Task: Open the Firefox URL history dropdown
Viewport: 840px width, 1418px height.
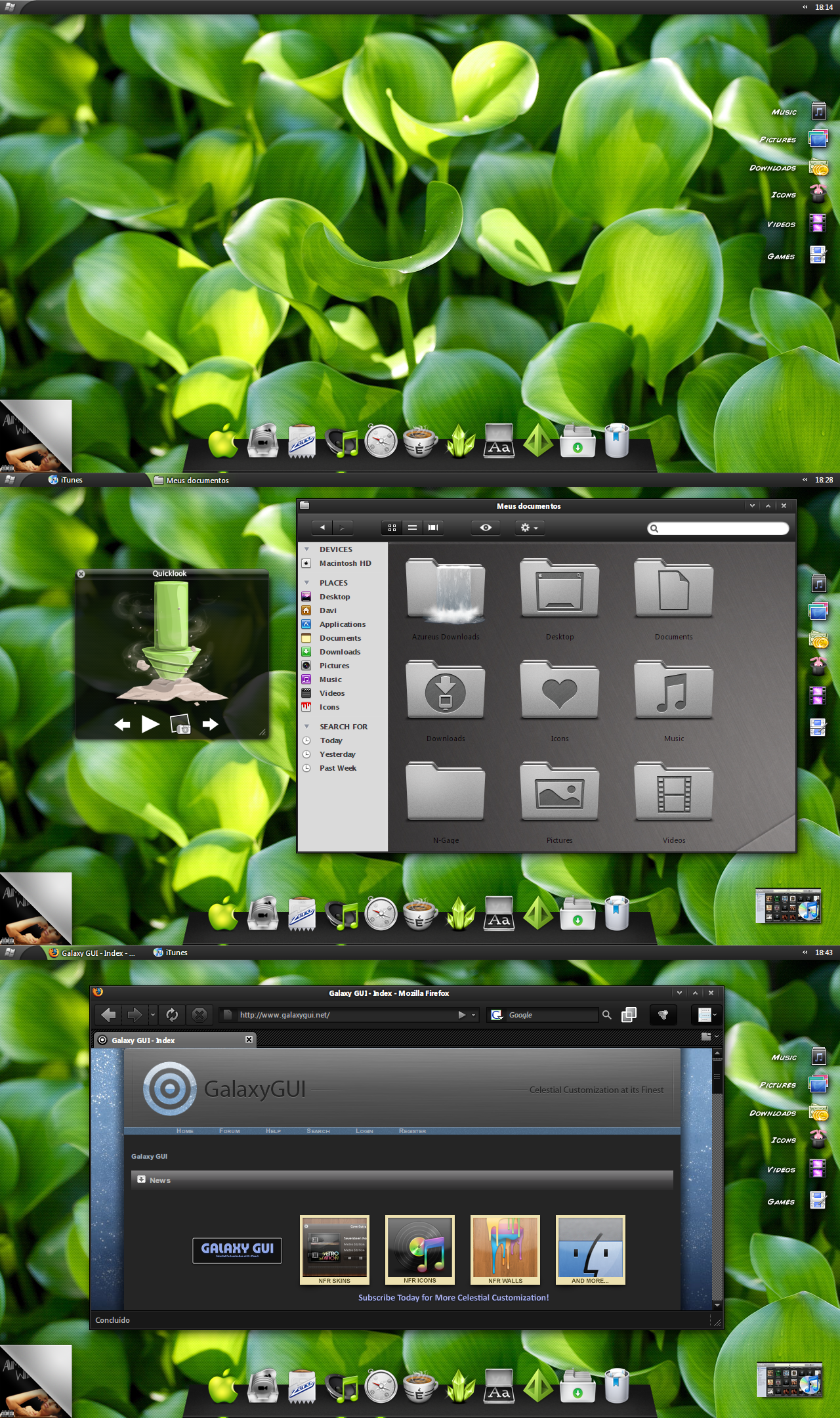Action: click(x=473, y=1015)
